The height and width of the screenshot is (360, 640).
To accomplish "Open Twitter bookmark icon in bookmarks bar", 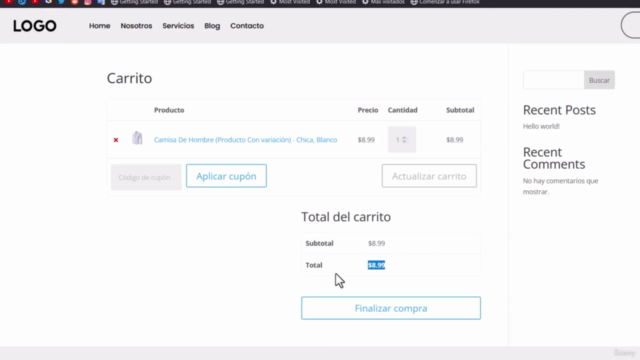I will [x=61, y=2].
